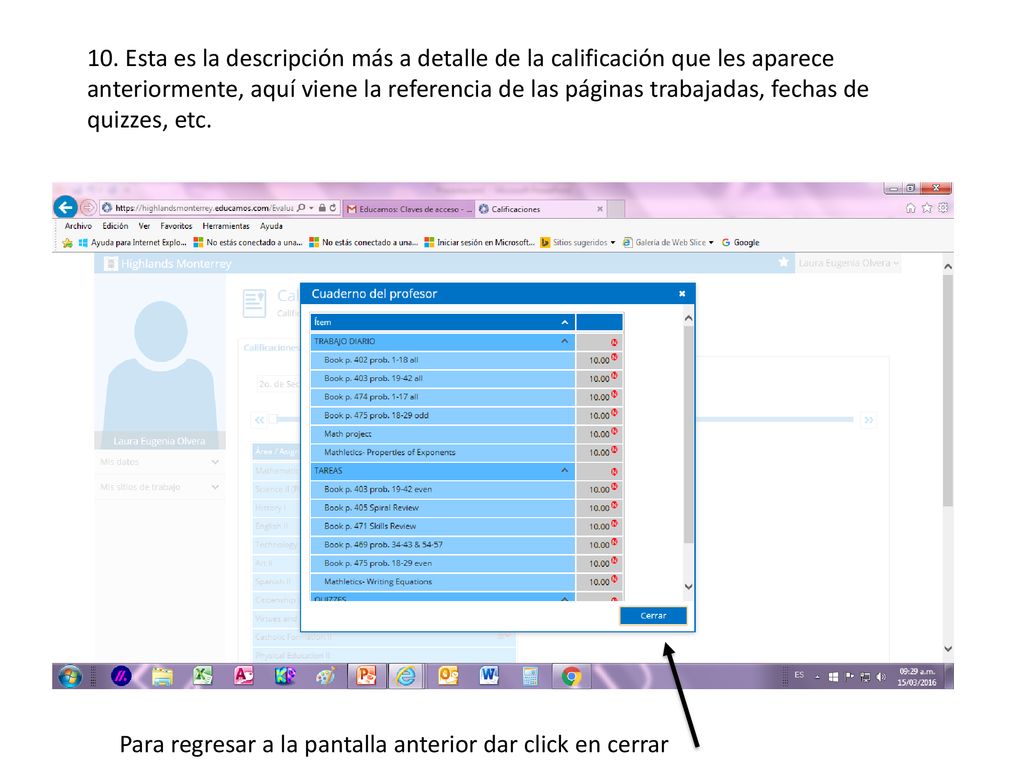This screenshot has height=768, width=1024.
Task: Click dialog scrollbar down arrow
Action: click(x=688, y=586)
